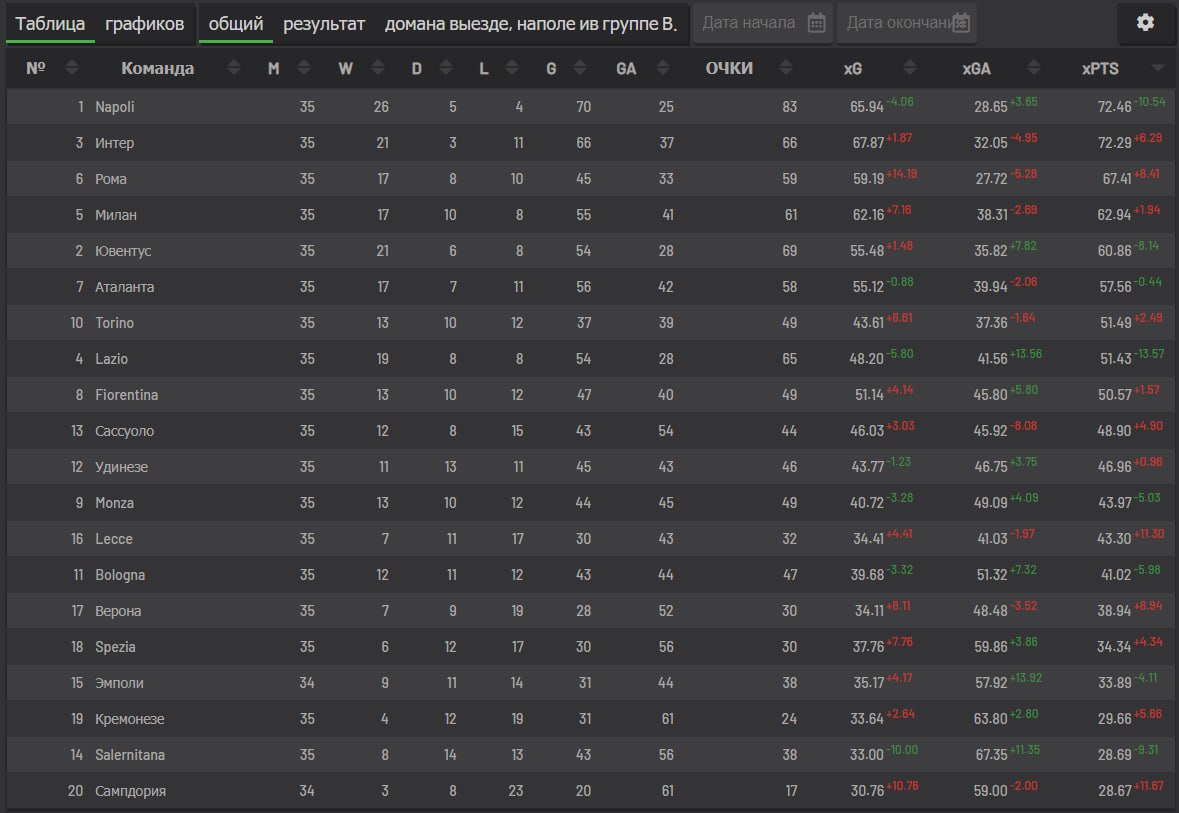This screenshot has height=813, width=1179.
Task: Sort by ОЧКИ points column arrows
Action: point(786,68)
